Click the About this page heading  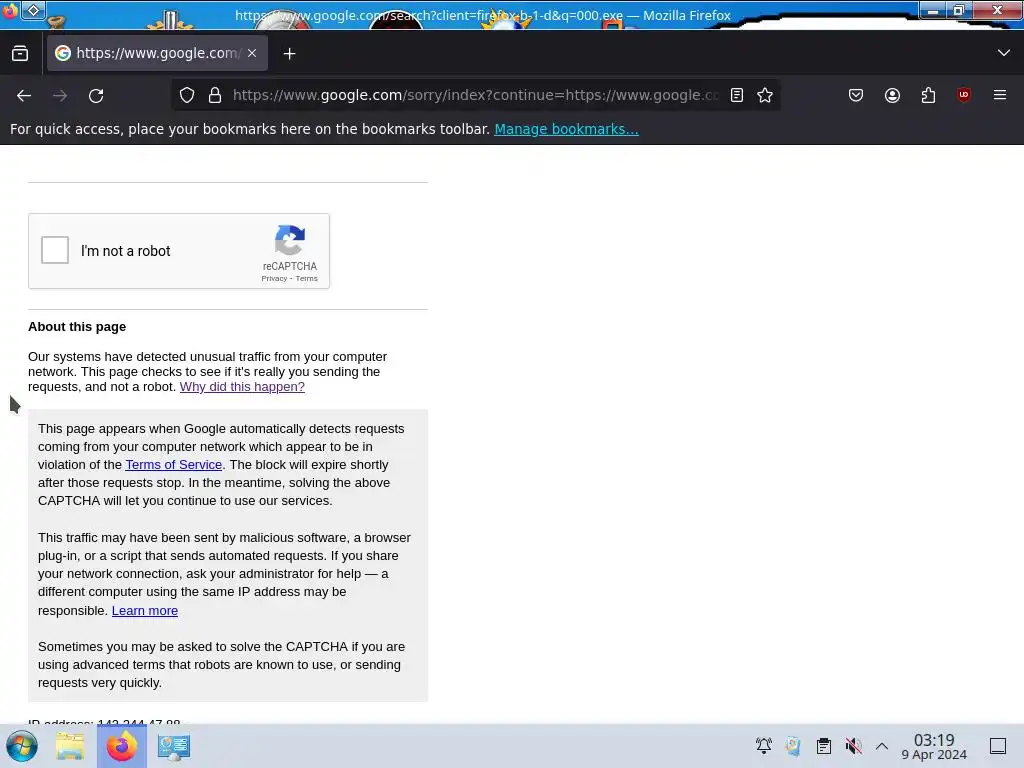(x=77, y=327)
